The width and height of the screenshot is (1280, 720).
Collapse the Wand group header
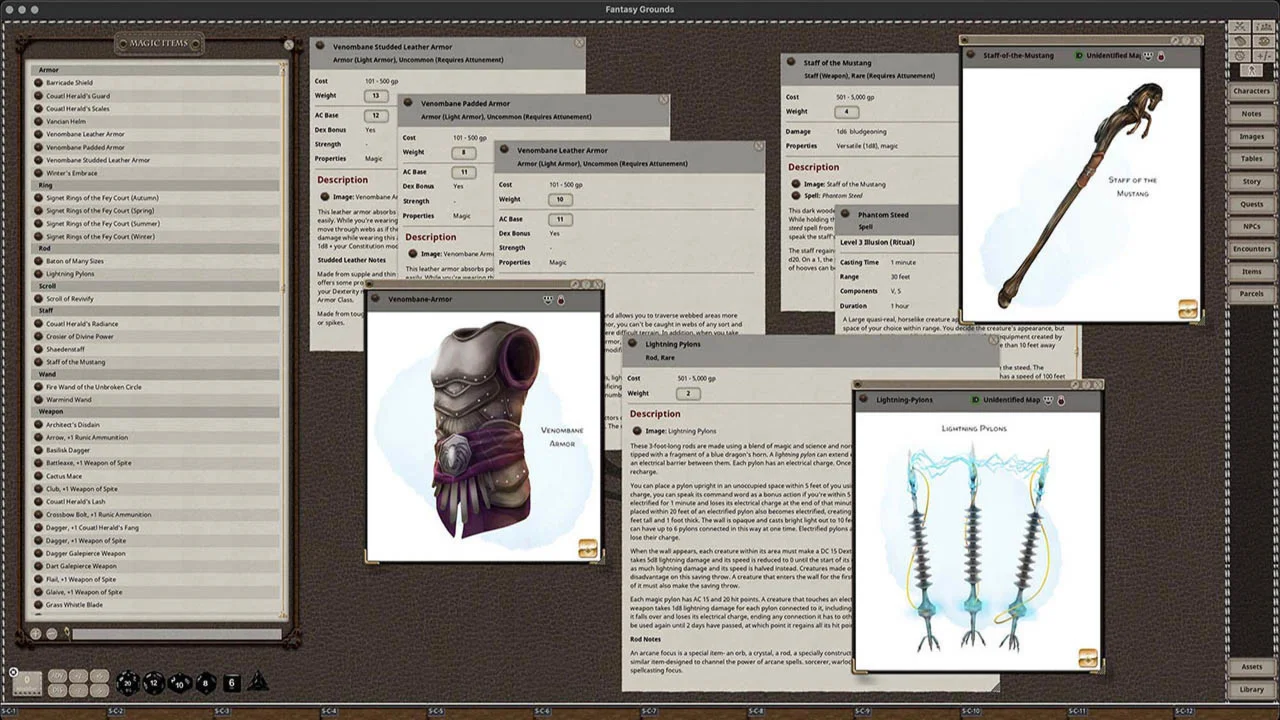pos(156,374)
